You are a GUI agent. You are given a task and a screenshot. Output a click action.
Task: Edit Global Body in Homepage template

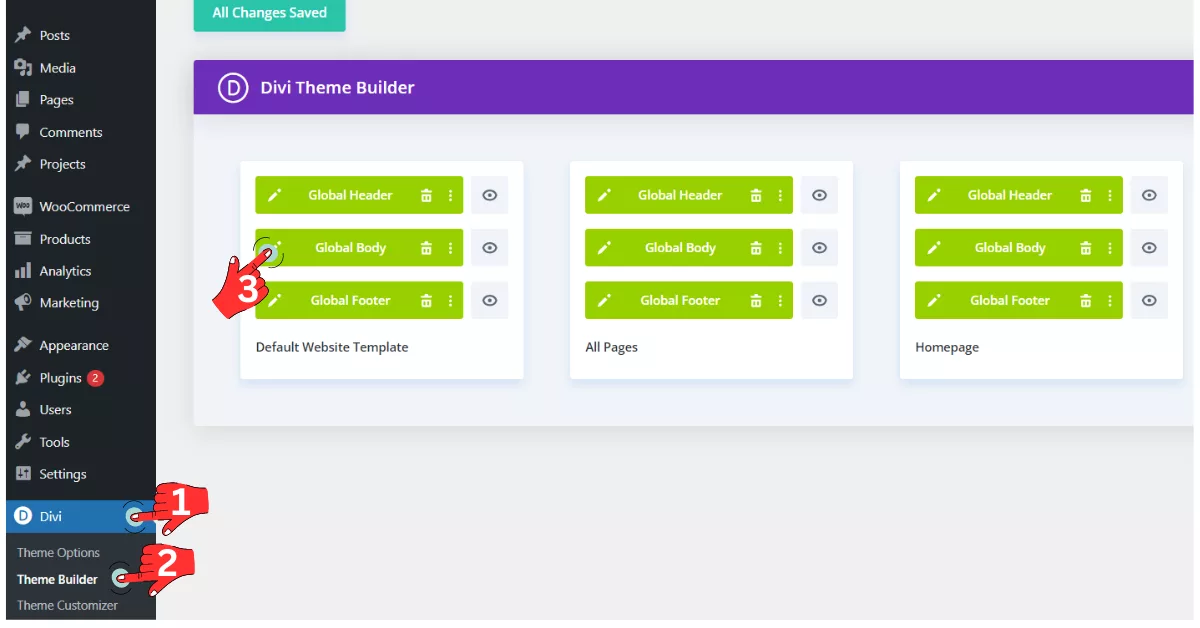click(x=934, y=248)
